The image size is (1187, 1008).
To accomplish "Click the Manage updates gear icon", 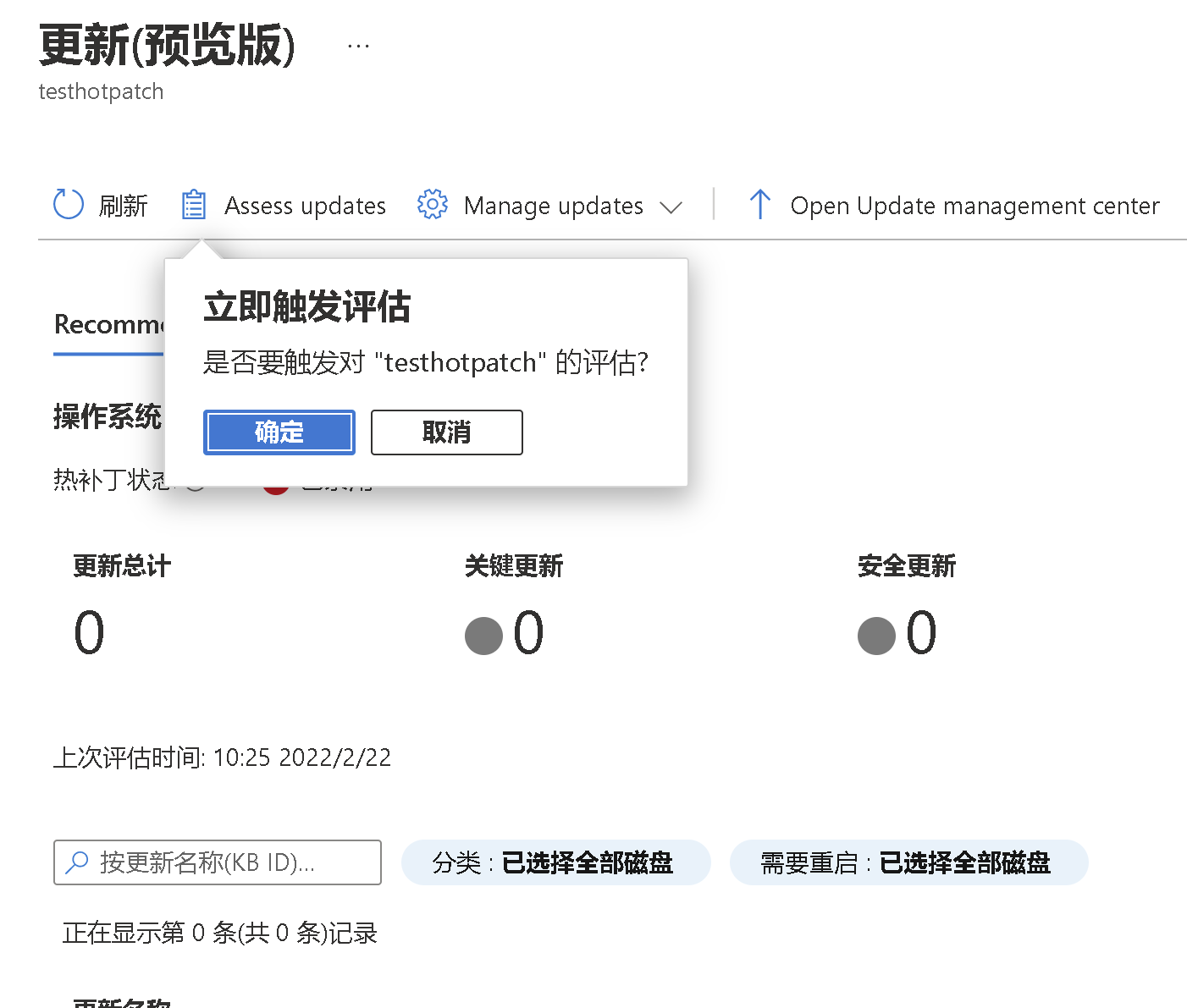I will [x=432, y=205].
